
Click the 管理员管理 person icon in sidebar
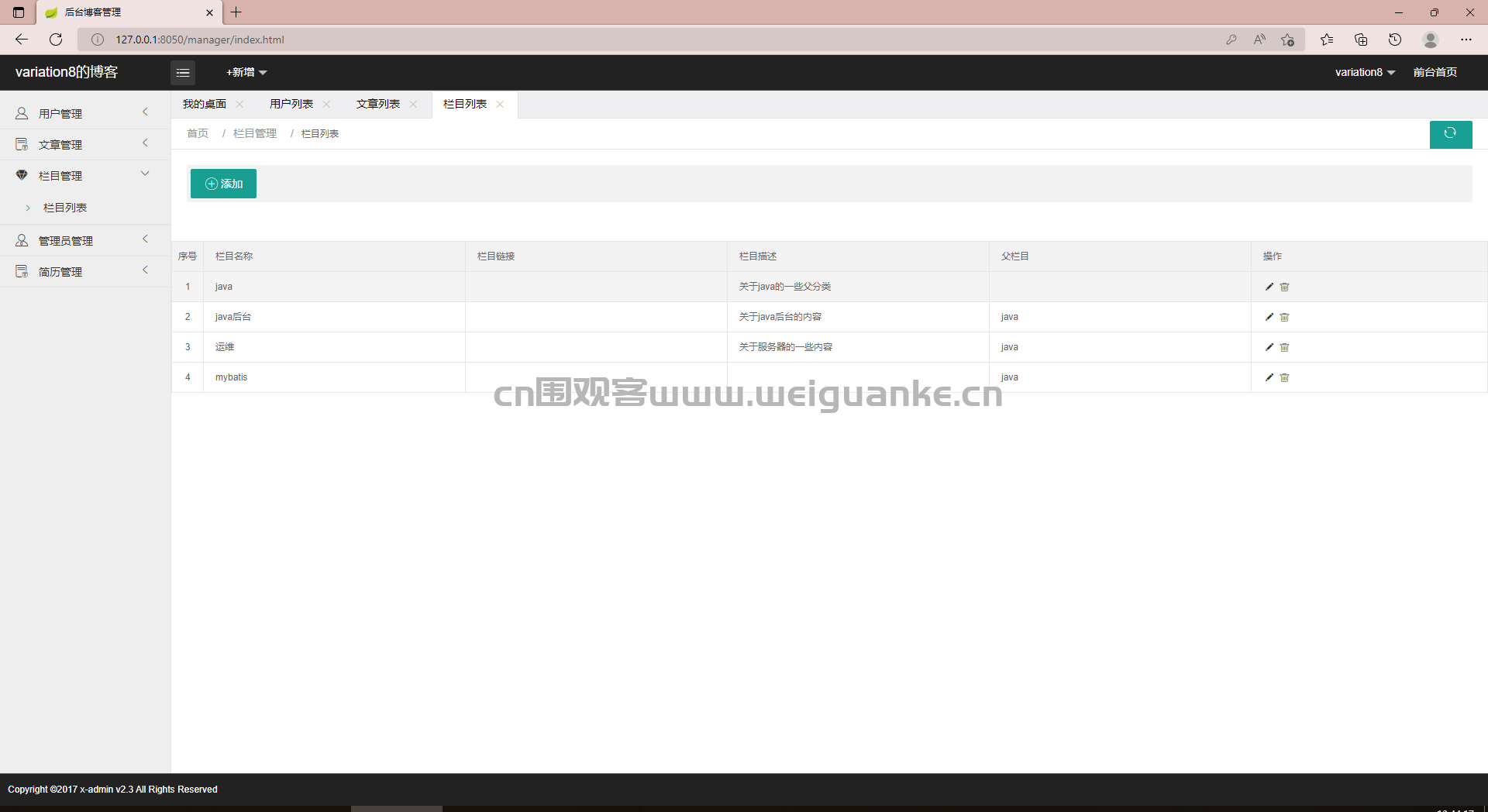pyautogui.click(x=22, y=240)
